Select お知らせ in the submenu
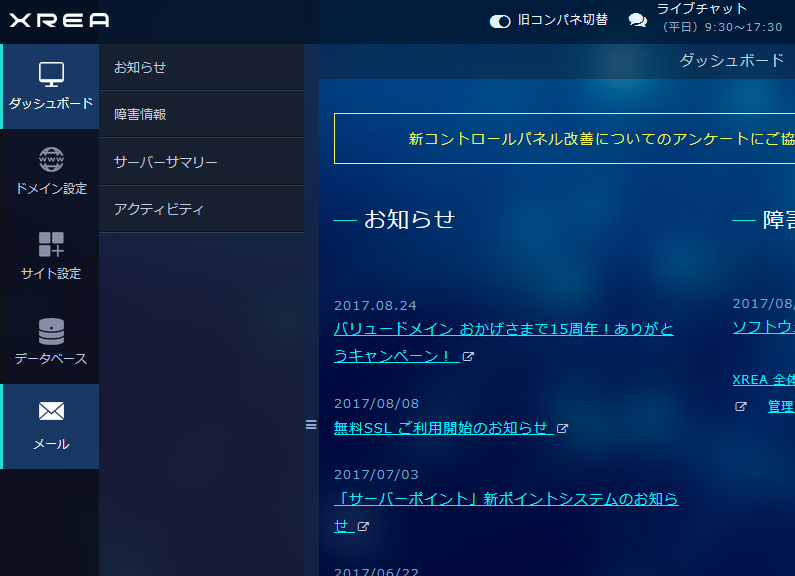The image size is (795, 576). (x=202, y=67)
